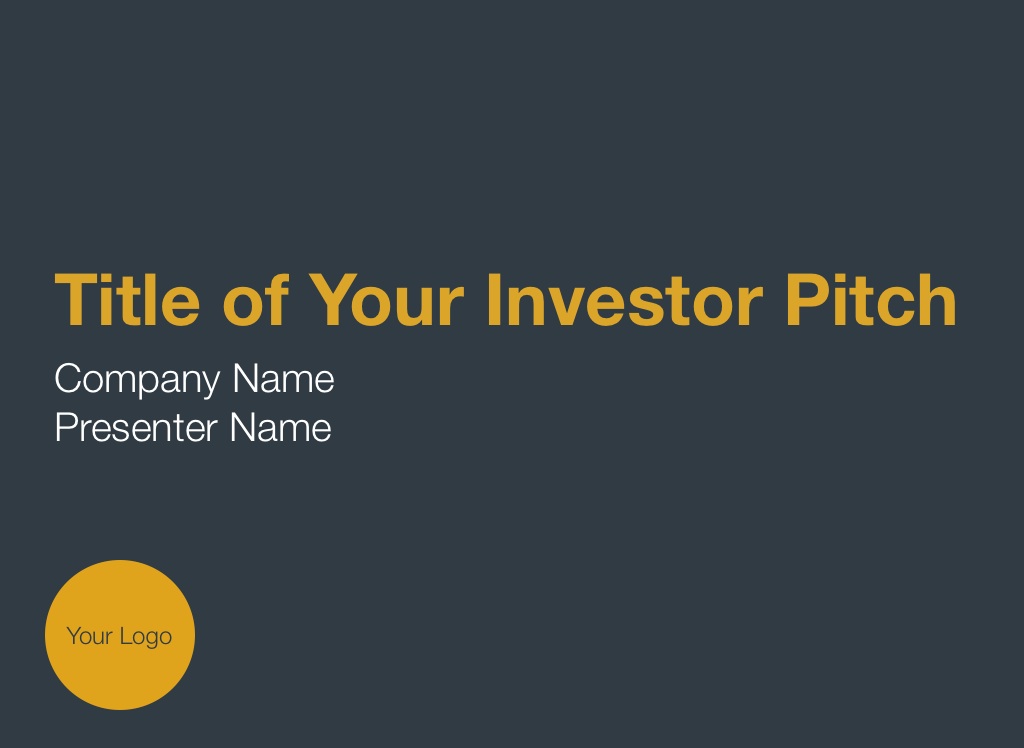Image resolution: width=1024 pixels, height=748 pixels.
Task: Click the capital C in Company
Action: coord(69,379)
